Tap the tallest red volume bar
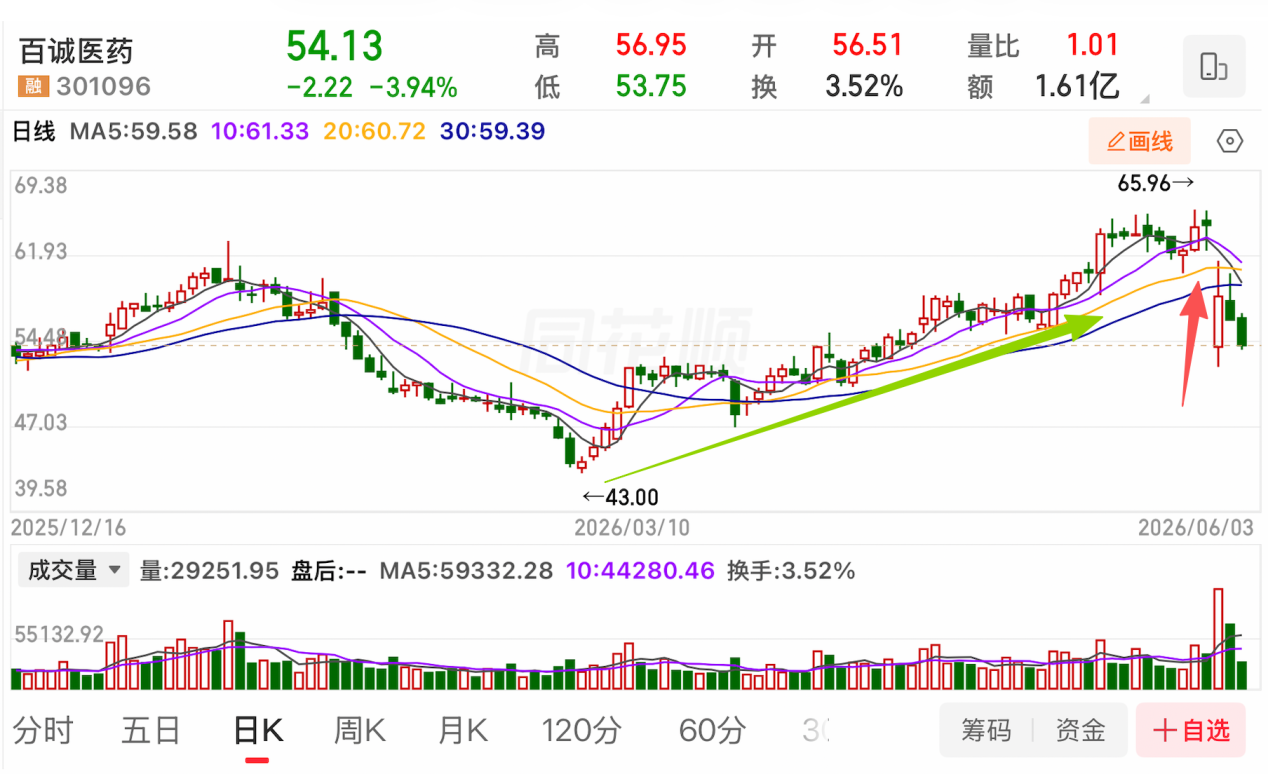Viewport: 1268px width, 774px height. [x=1218, y=638]
